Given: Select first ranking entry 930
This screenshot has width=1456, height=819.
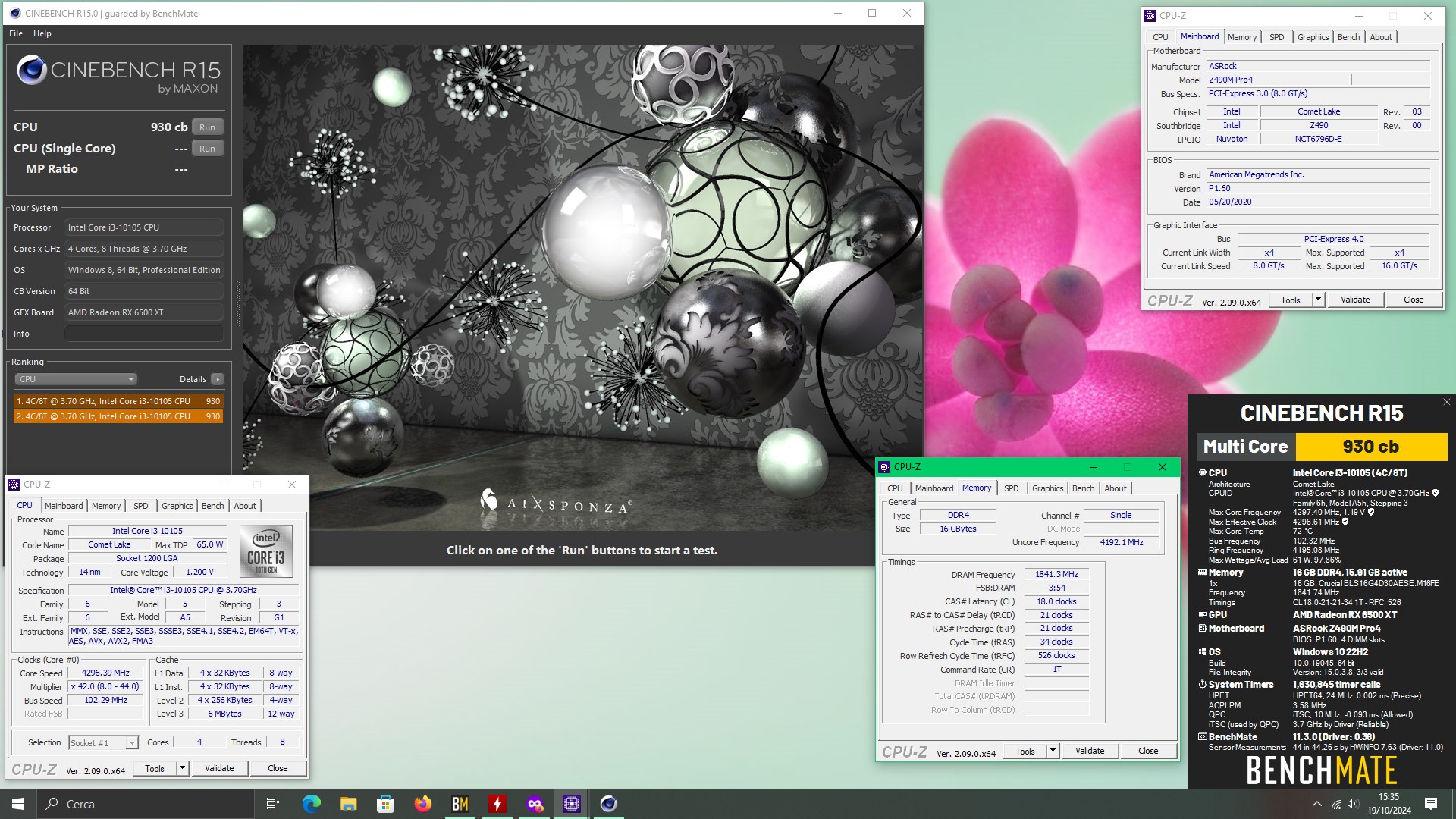Looking at the screenshot, I should point(118,401).
